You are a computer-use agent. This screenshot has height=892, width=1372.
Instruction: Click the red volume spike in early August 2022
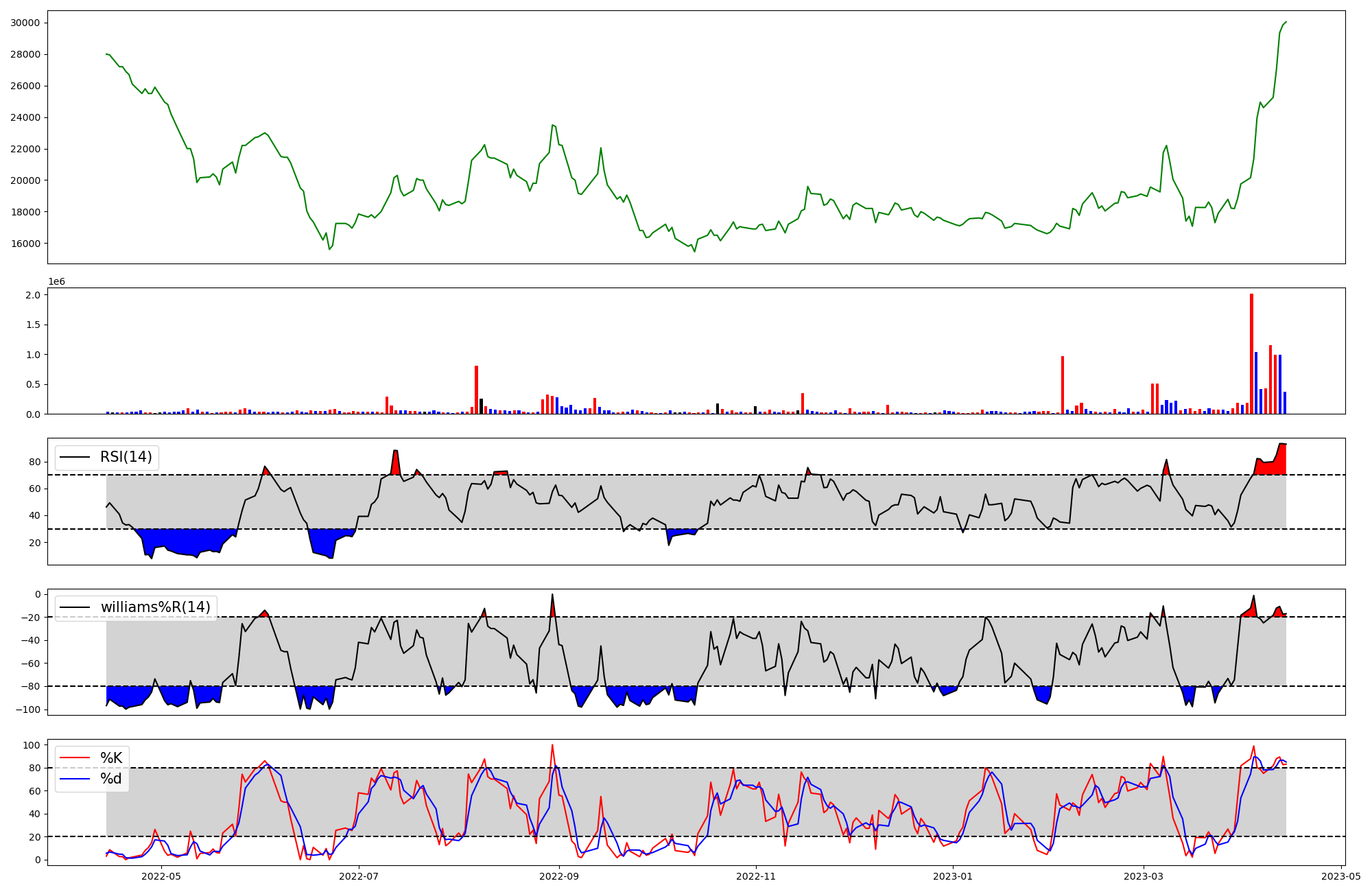click(x=476, y=390)
